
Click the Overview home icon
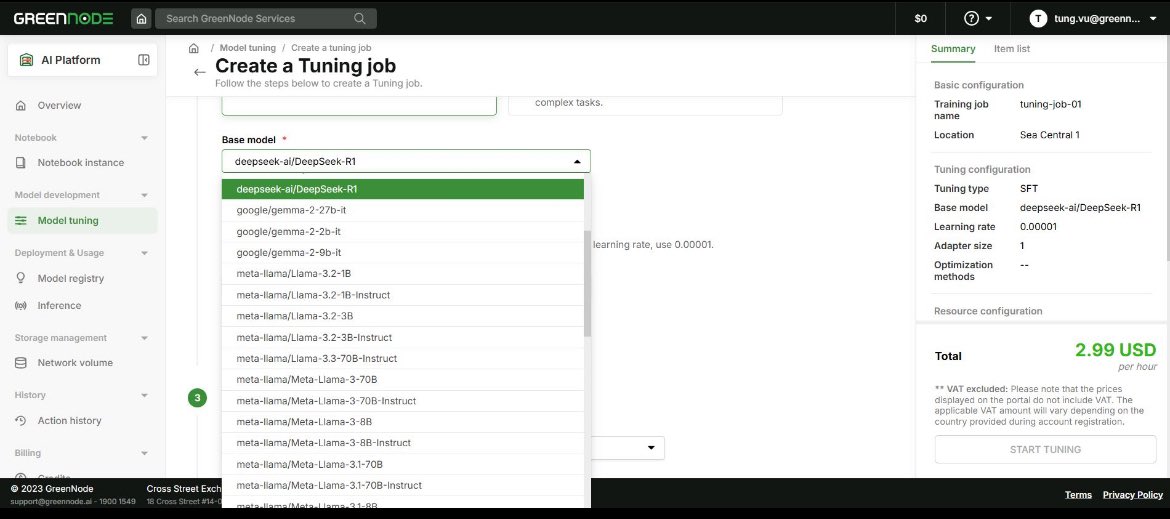point(21,105)
